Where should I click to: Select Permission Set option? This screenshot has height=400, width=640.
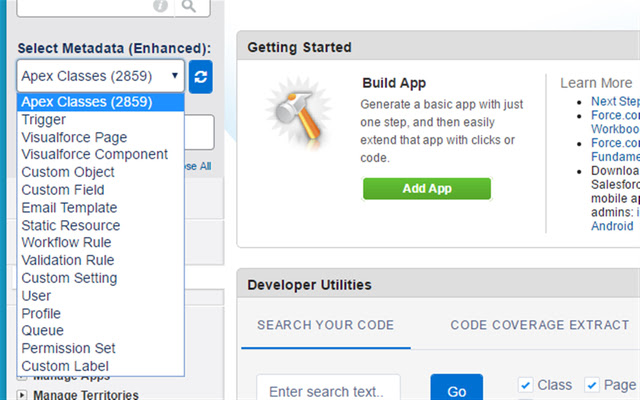[x=68, y=348]
